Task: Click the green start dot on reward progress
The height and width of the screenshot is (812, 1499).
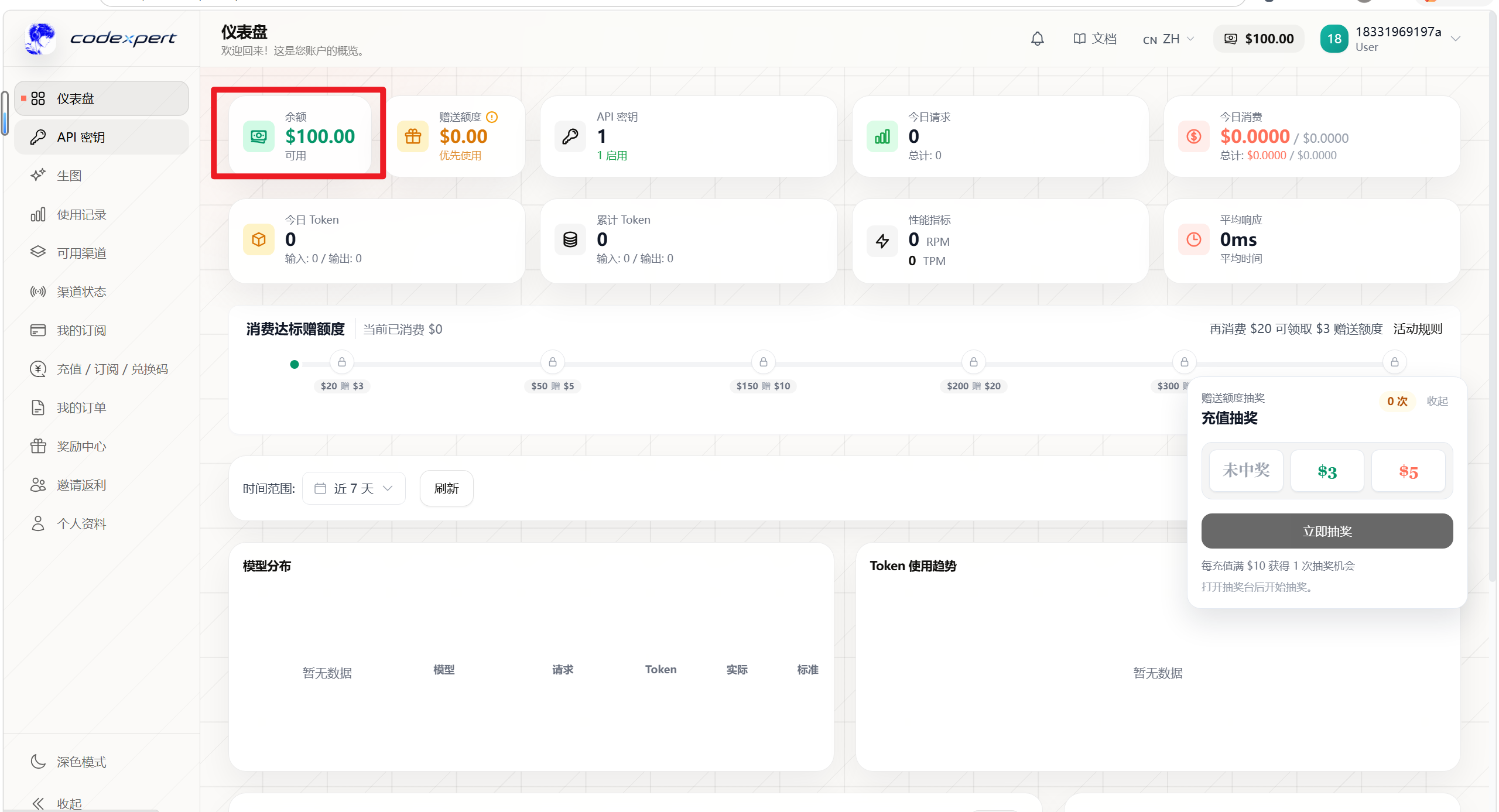Action: pos(295,364)
